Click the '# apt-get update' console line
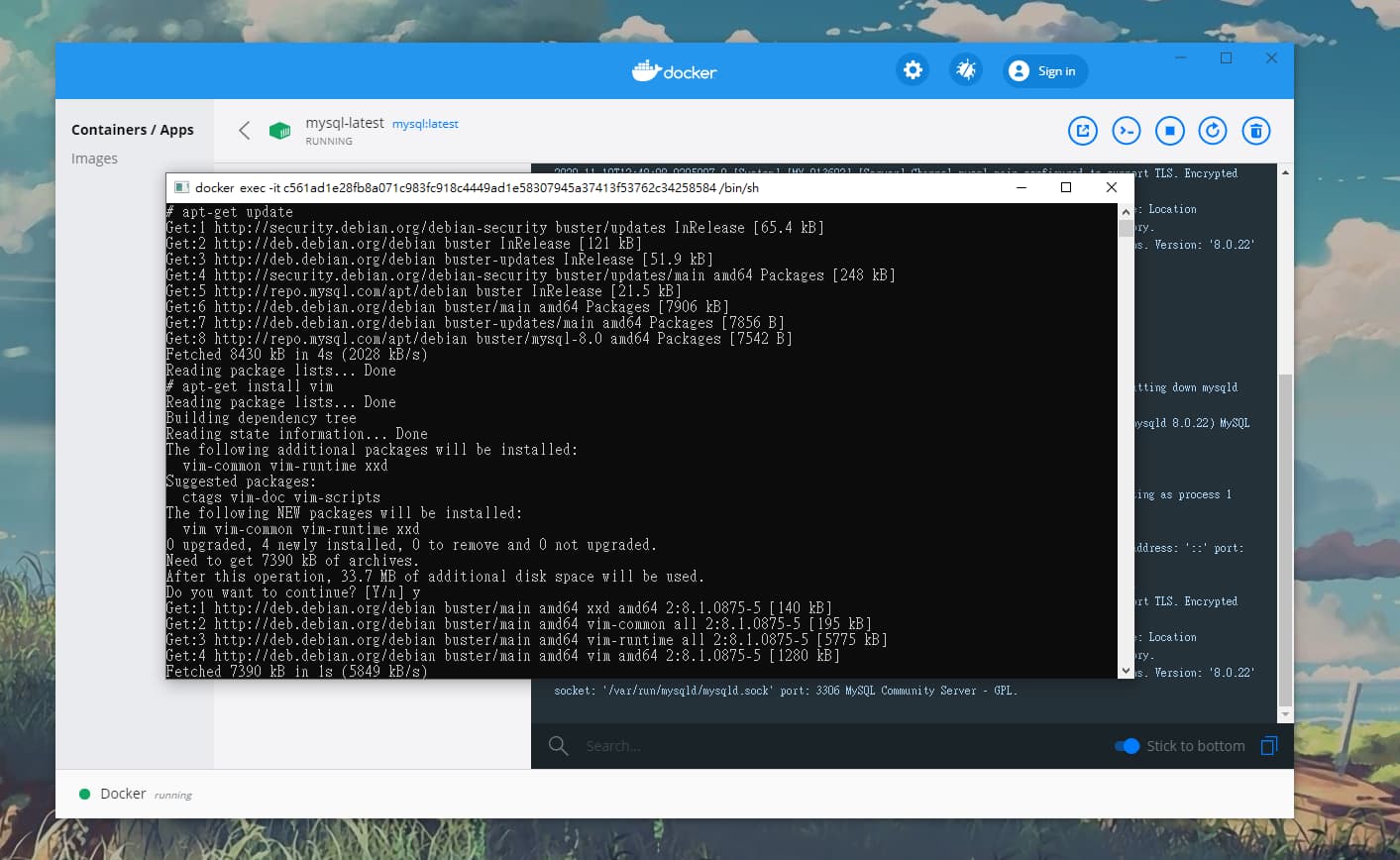 [230, 211]
